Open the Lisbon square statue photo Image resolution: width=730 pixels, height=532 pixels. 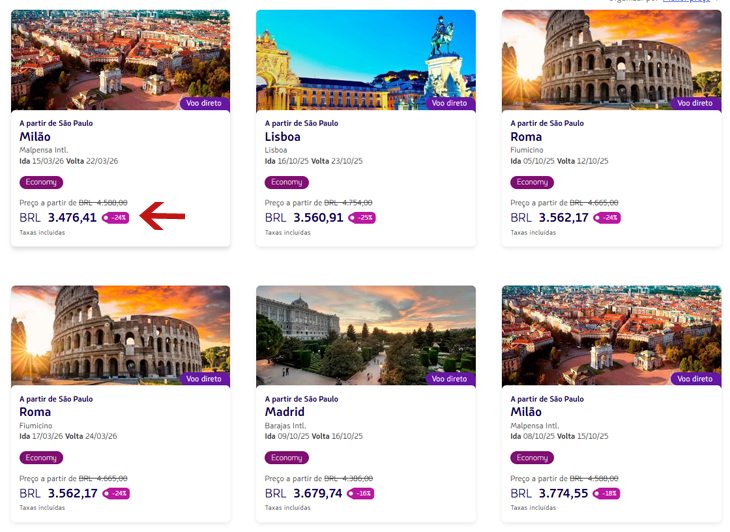(x=366, y=60)
